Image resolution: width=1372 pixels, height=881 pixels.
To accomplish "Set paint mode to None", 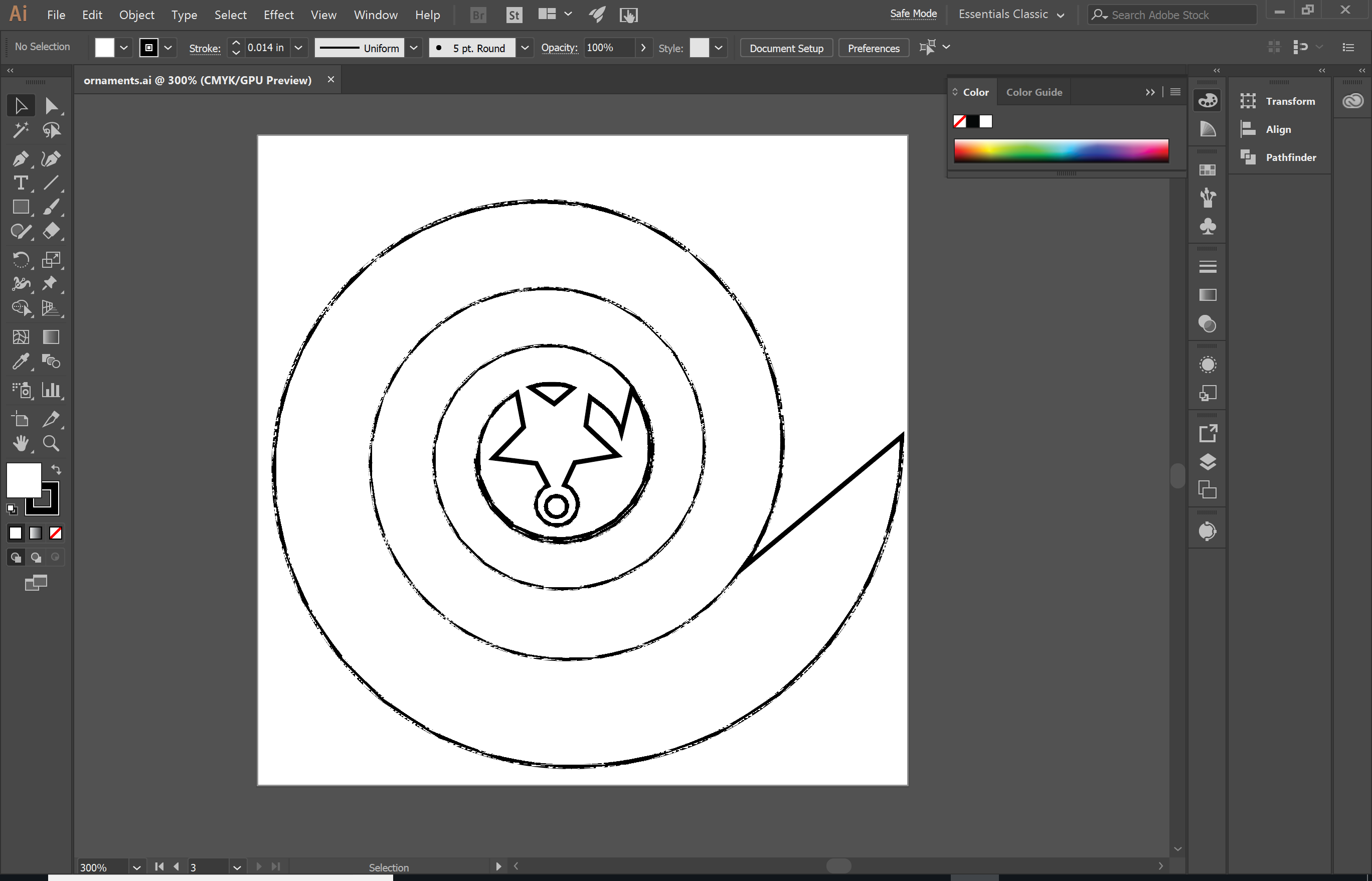I will (56, 533).
